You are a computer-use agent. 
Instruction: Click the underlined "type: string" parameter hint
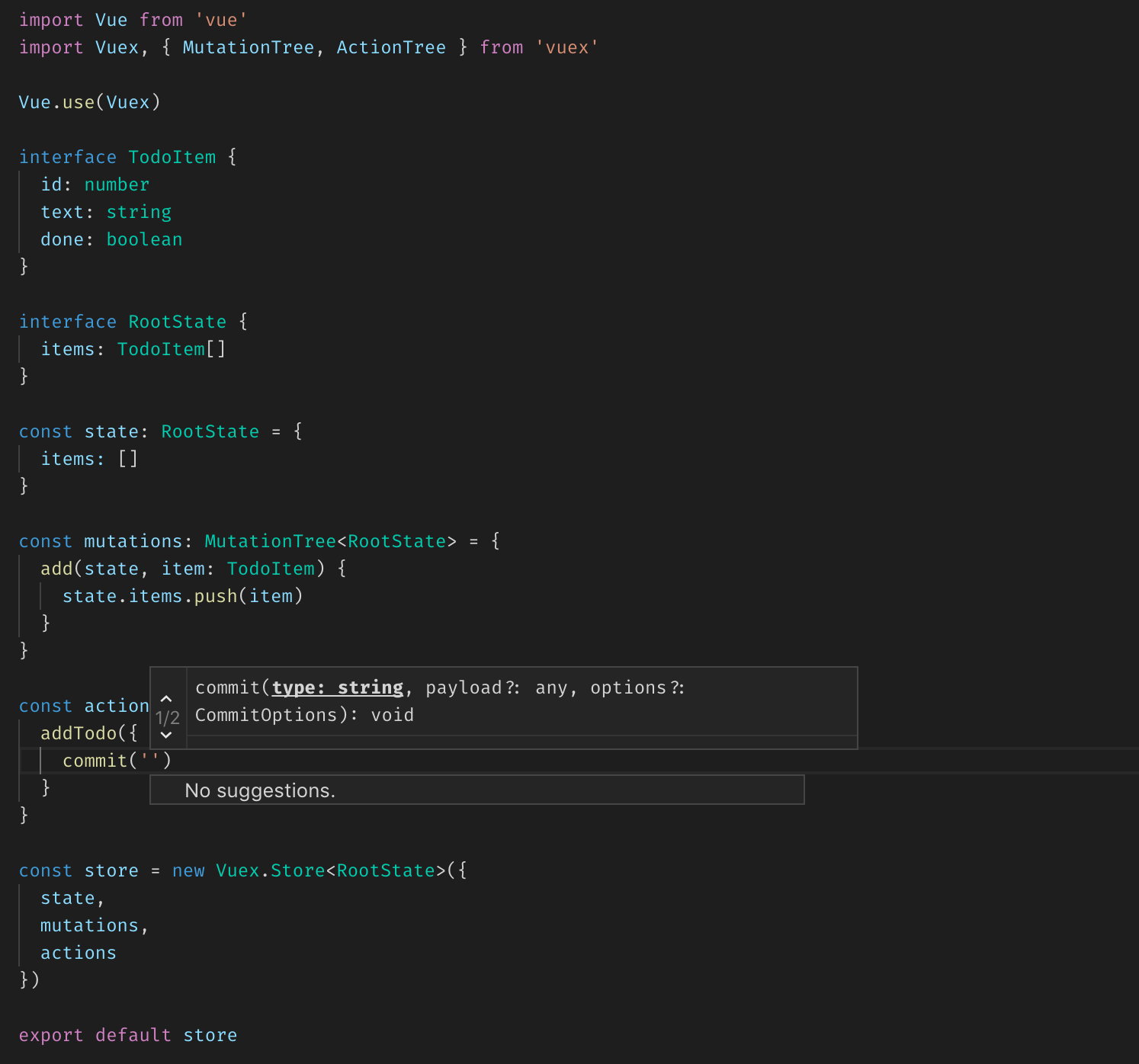[x=338, y=687]
